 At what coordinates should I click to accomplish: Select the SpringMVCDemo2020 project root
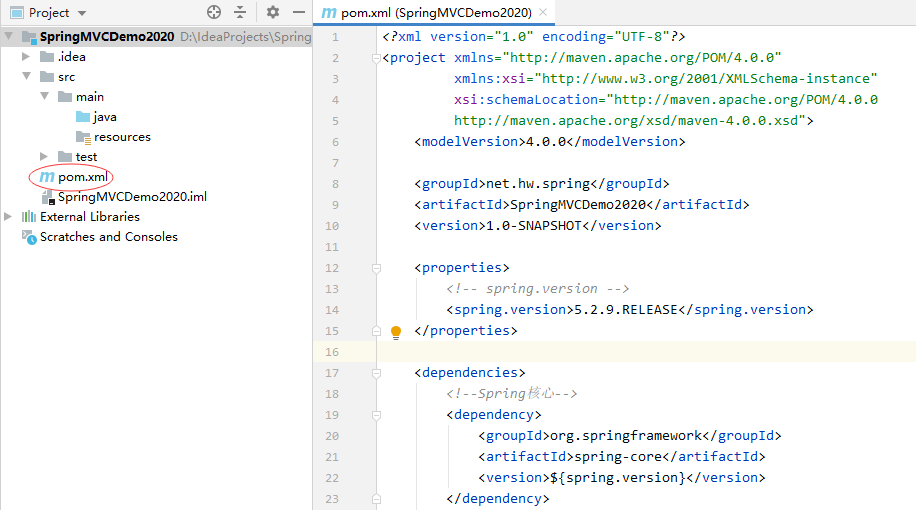click(107, 37)
